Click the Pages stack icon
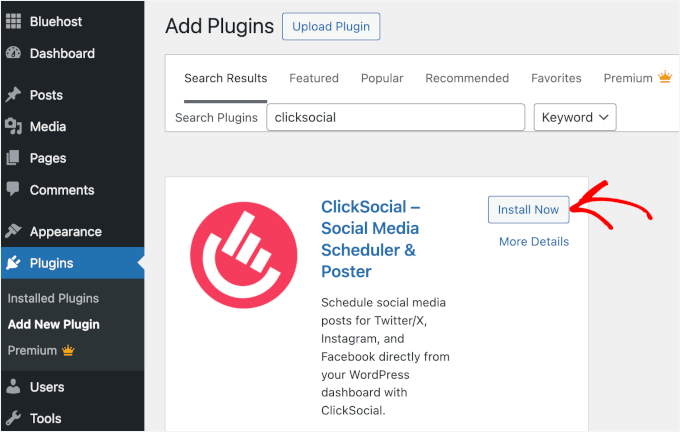This screenshot has height=432, width=680. click(x=13, y=158)
